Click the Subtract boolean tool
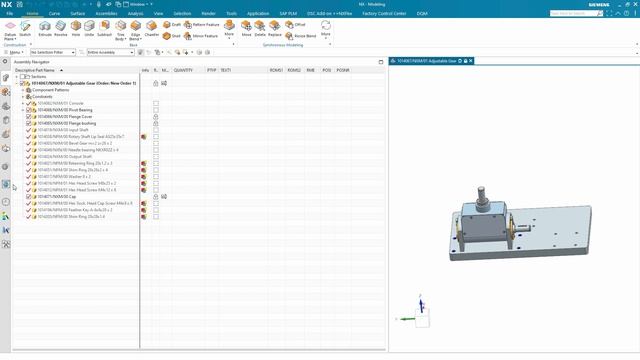640x360 pixels. (x=104, y=29)
